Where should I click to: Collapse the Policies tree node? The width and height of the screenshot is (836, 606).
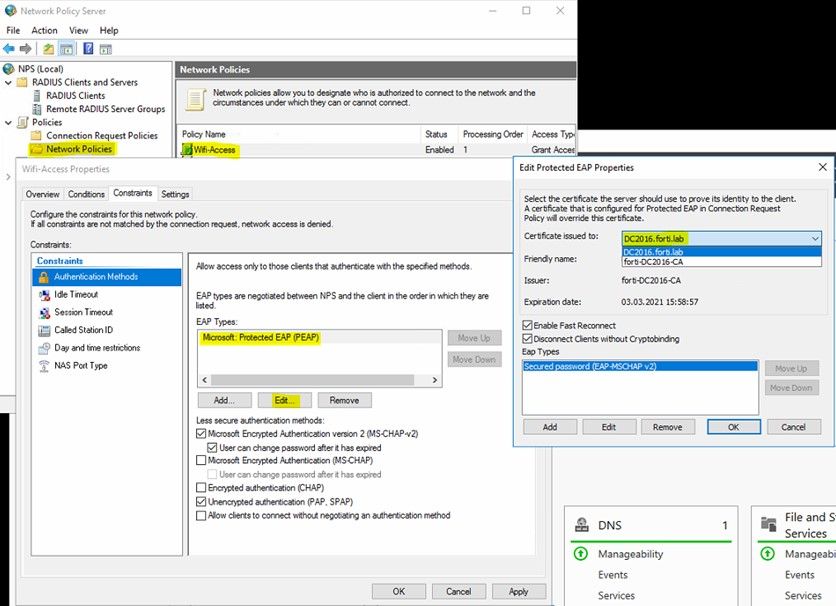click(x=8, y=123)
